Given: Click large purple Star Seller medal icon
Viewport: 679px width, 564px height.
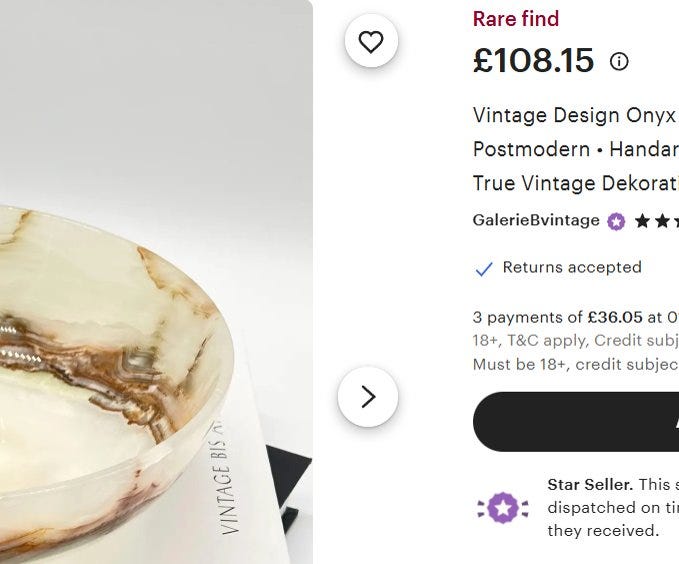Looking at the screenshot, I should 503,507.
